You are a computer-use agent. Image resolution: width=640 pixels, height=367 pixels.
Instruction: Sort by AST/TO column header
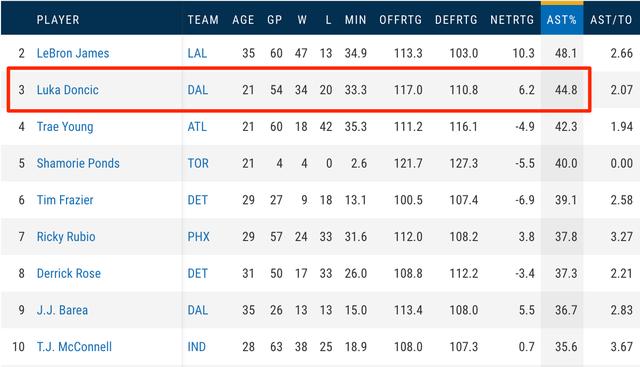[611, 20]
